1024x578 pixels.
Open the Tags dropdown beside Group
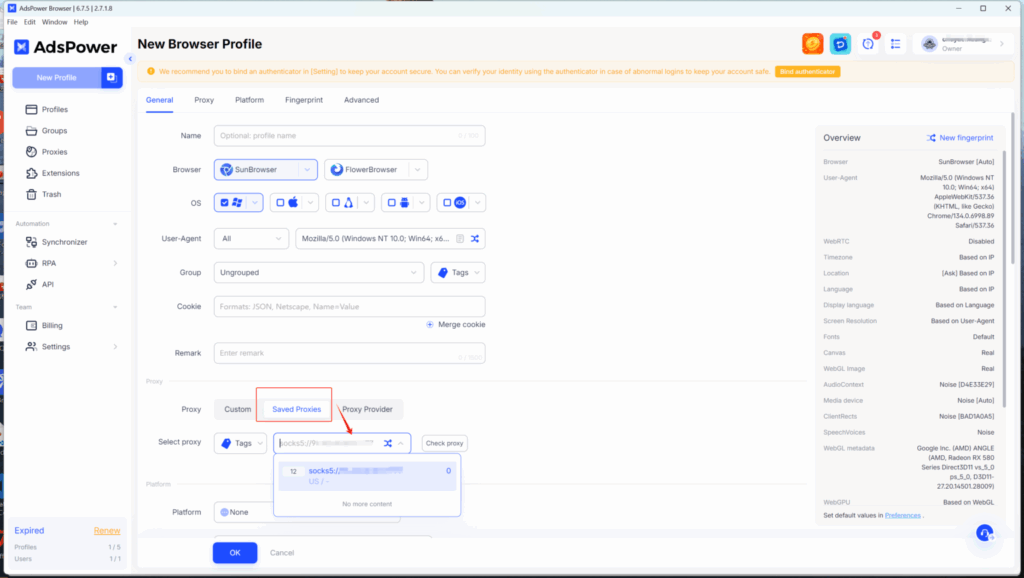coord(458,273)
